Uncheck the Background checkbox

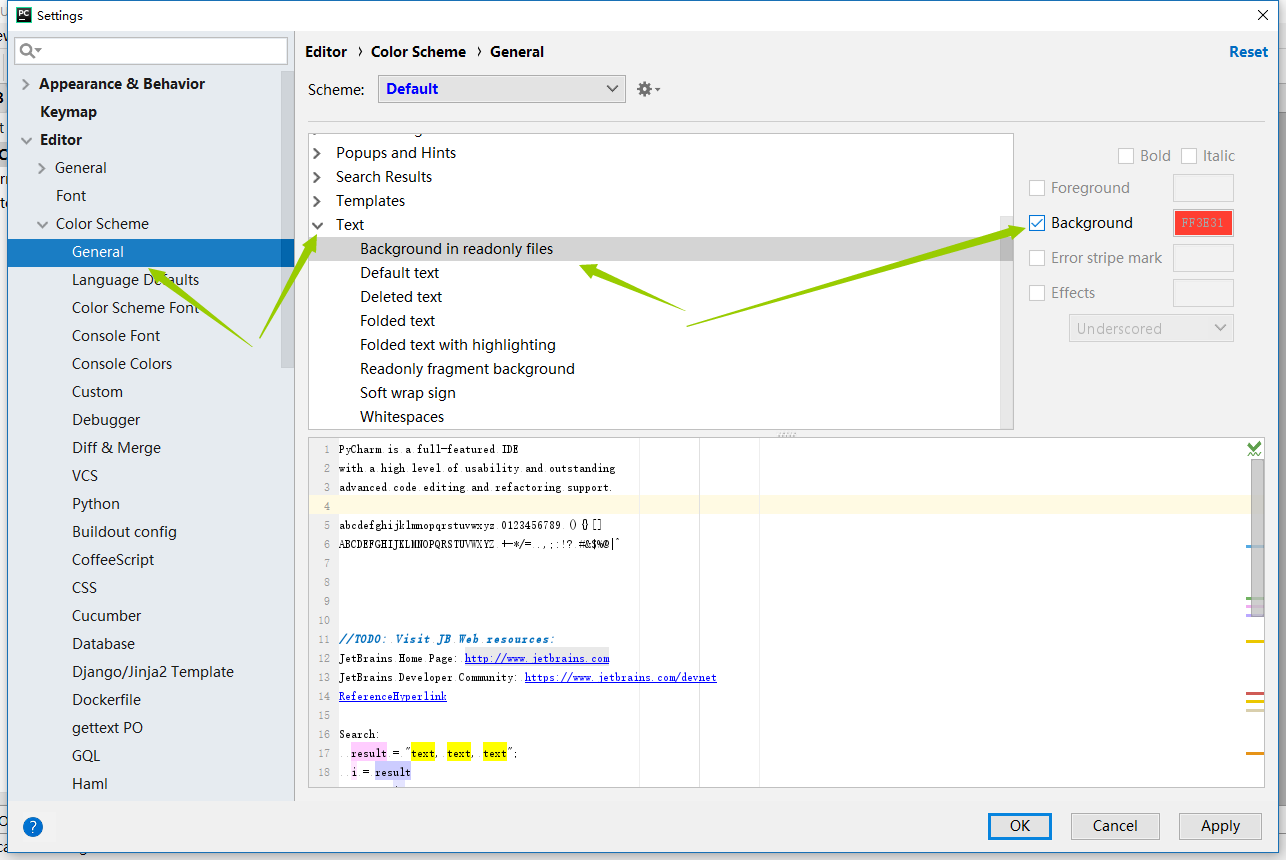1037,223
